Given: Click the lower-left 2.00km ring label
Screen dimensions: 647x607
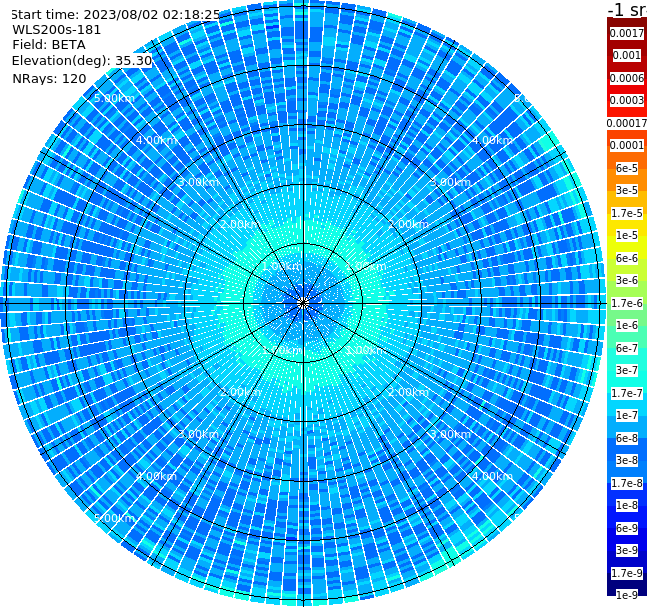Looking at the screenshot, I should (240, 392).
